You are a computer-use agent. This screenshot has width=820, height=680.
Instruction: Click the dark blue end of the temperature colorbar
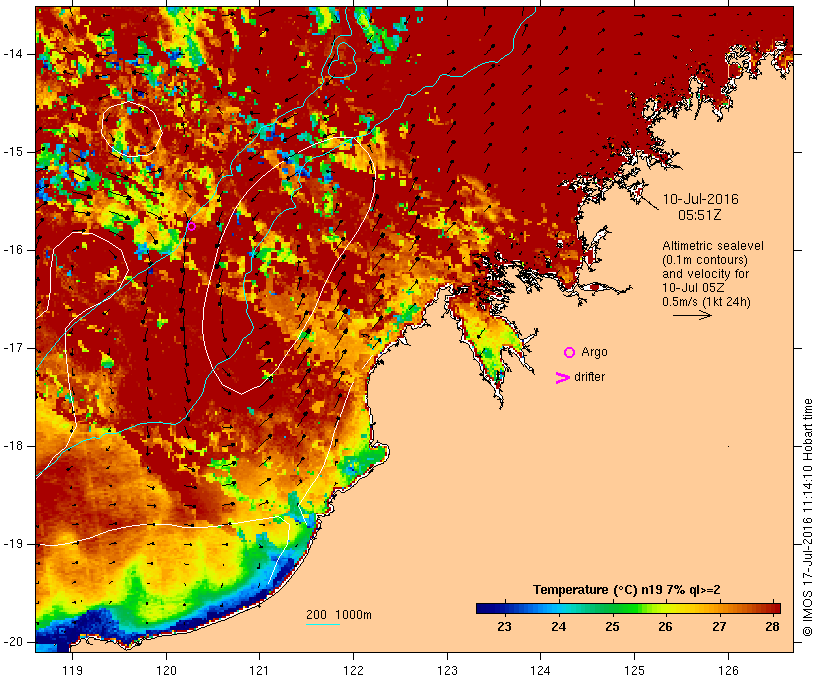pyautogui.click(x=486, y=608)
